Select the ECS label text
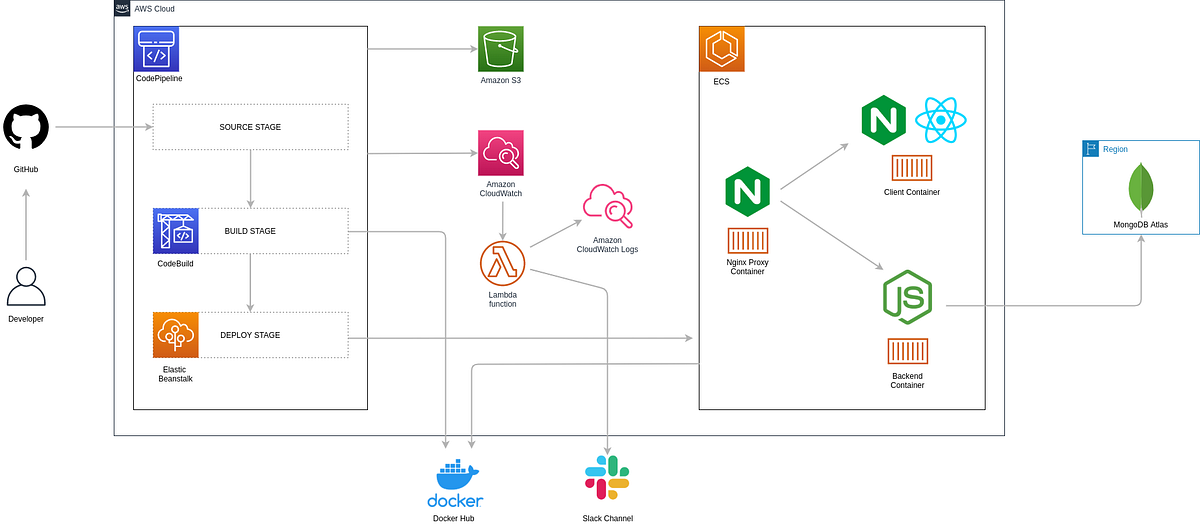1200x525 pixels. [721, 82]
